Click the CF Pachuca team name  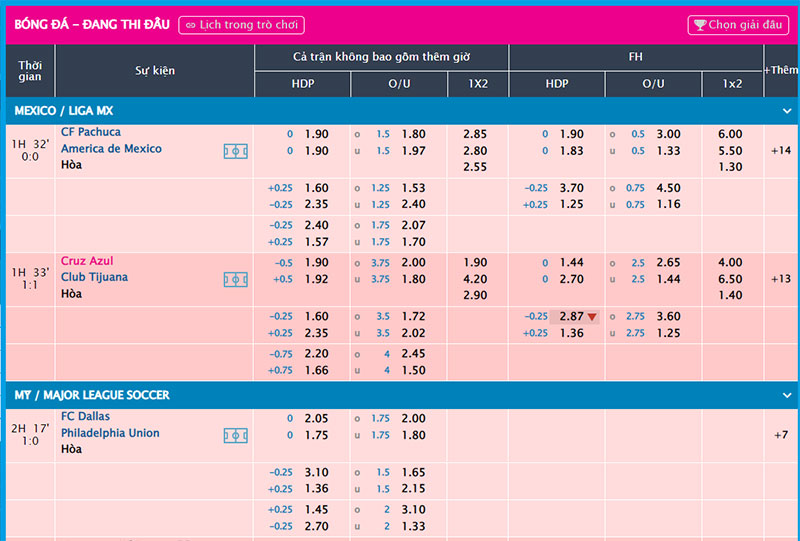click(91, 132)
